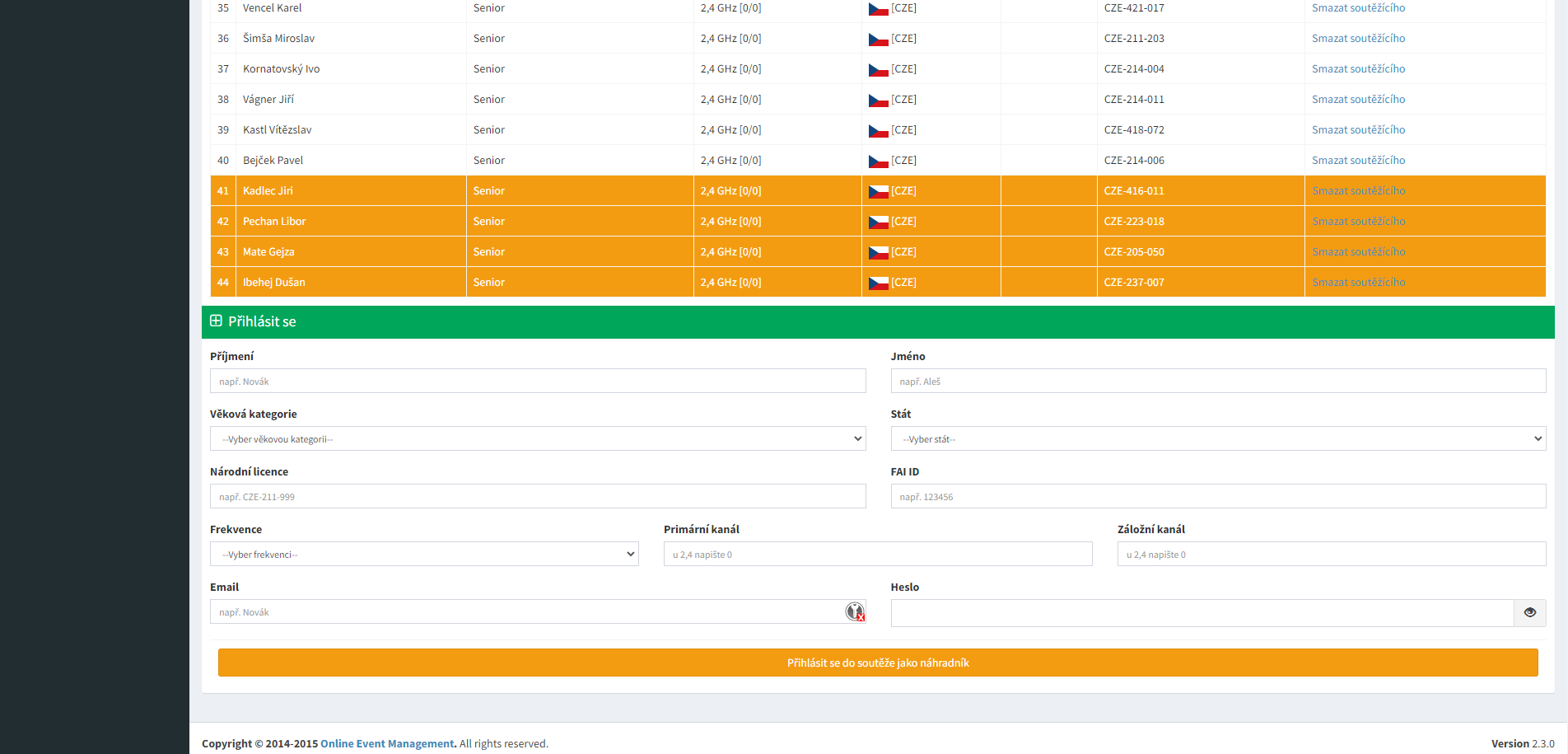This screenshot has width=1568, height=754.
Task: Open the Věková kategorie dropdown
Action: point(538,438)
